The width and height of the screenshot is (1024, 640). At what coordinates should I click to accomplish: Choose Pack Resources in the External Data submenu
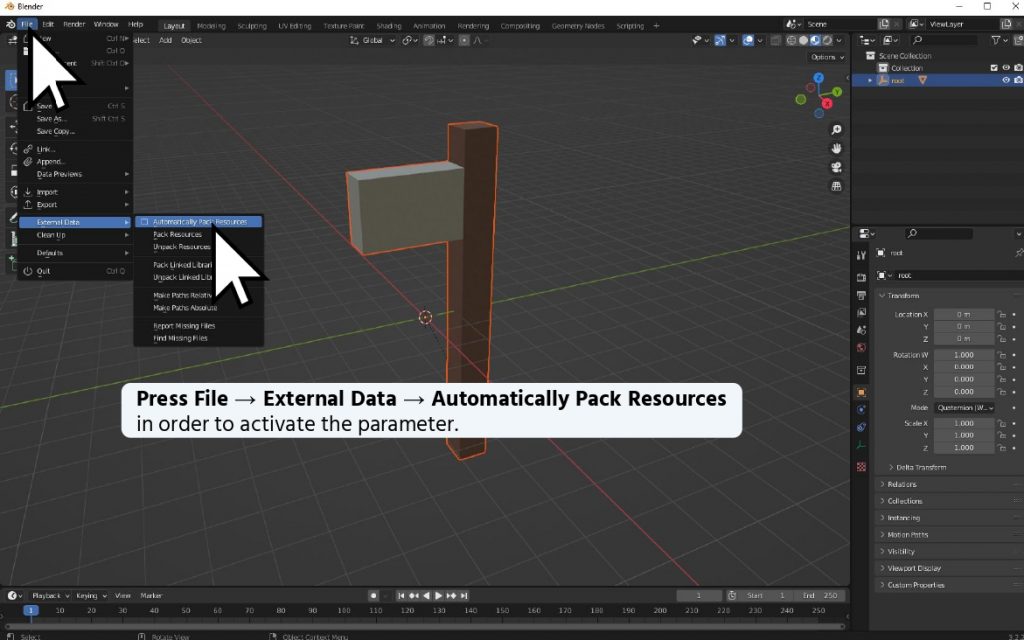pyautogui.click(x=177, y=235)
